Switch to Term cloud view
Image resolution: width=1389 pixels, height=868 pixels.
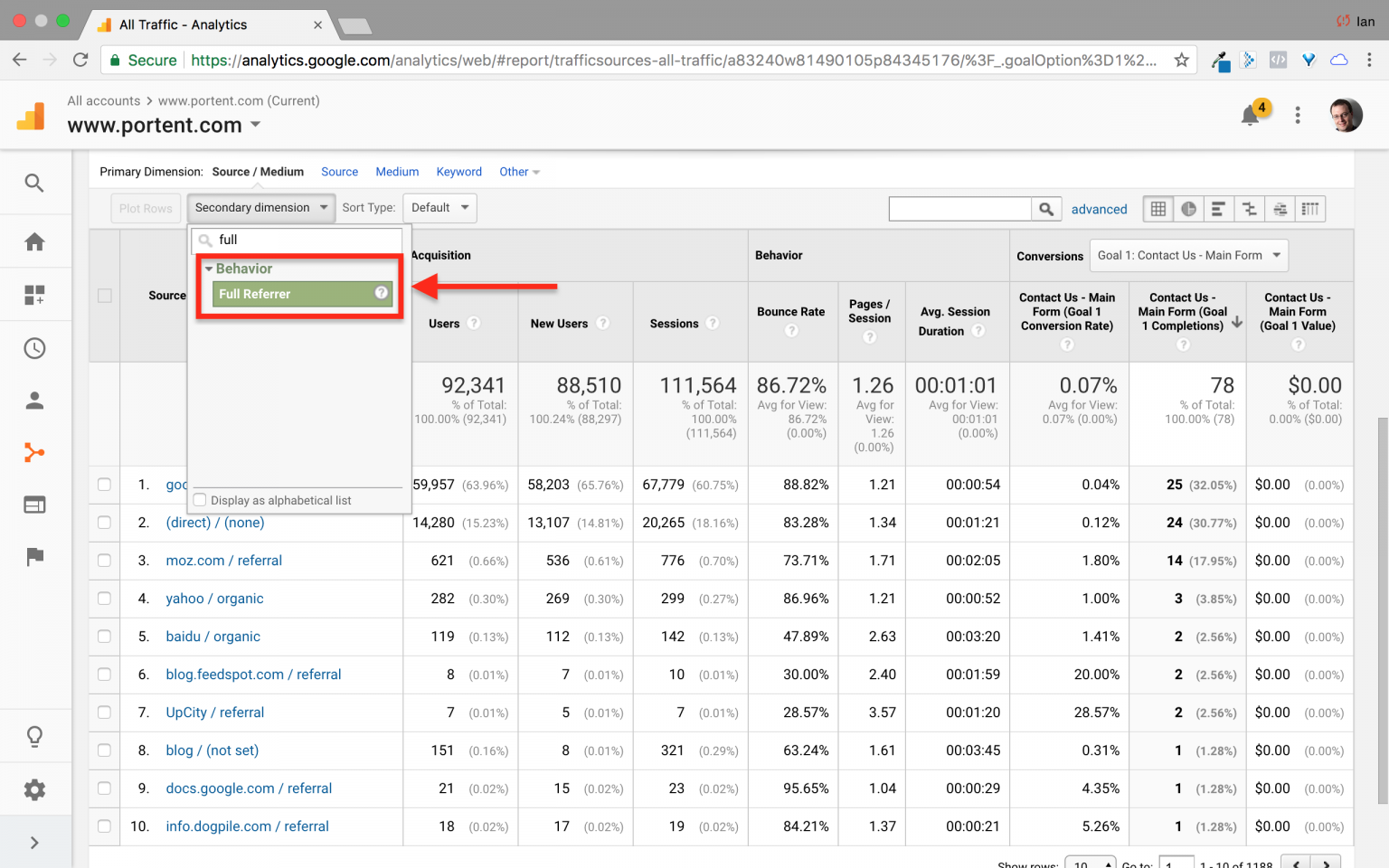pos(1280,209)
